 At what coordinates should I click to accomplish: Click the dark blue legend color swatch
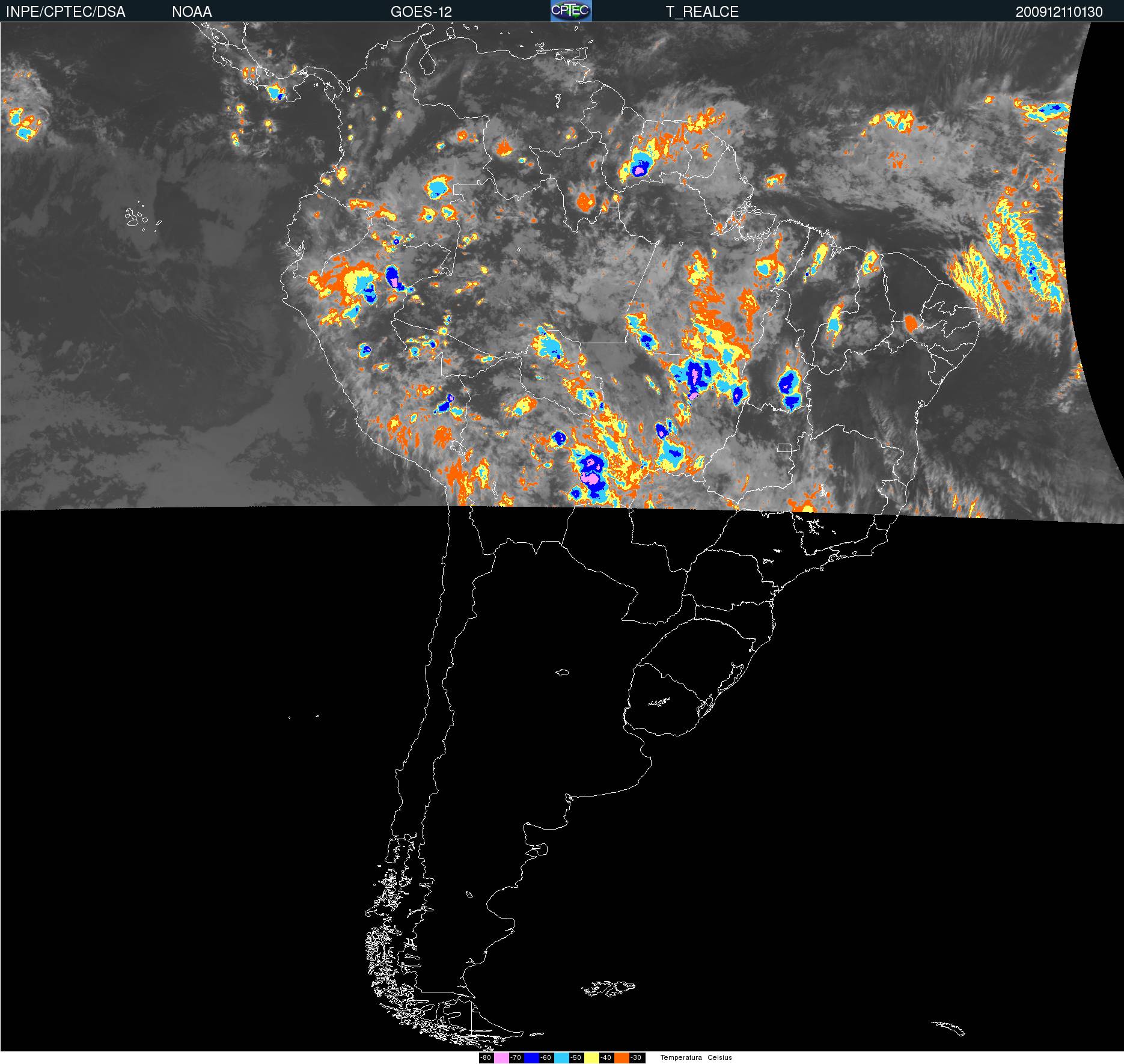[531, 1058]
